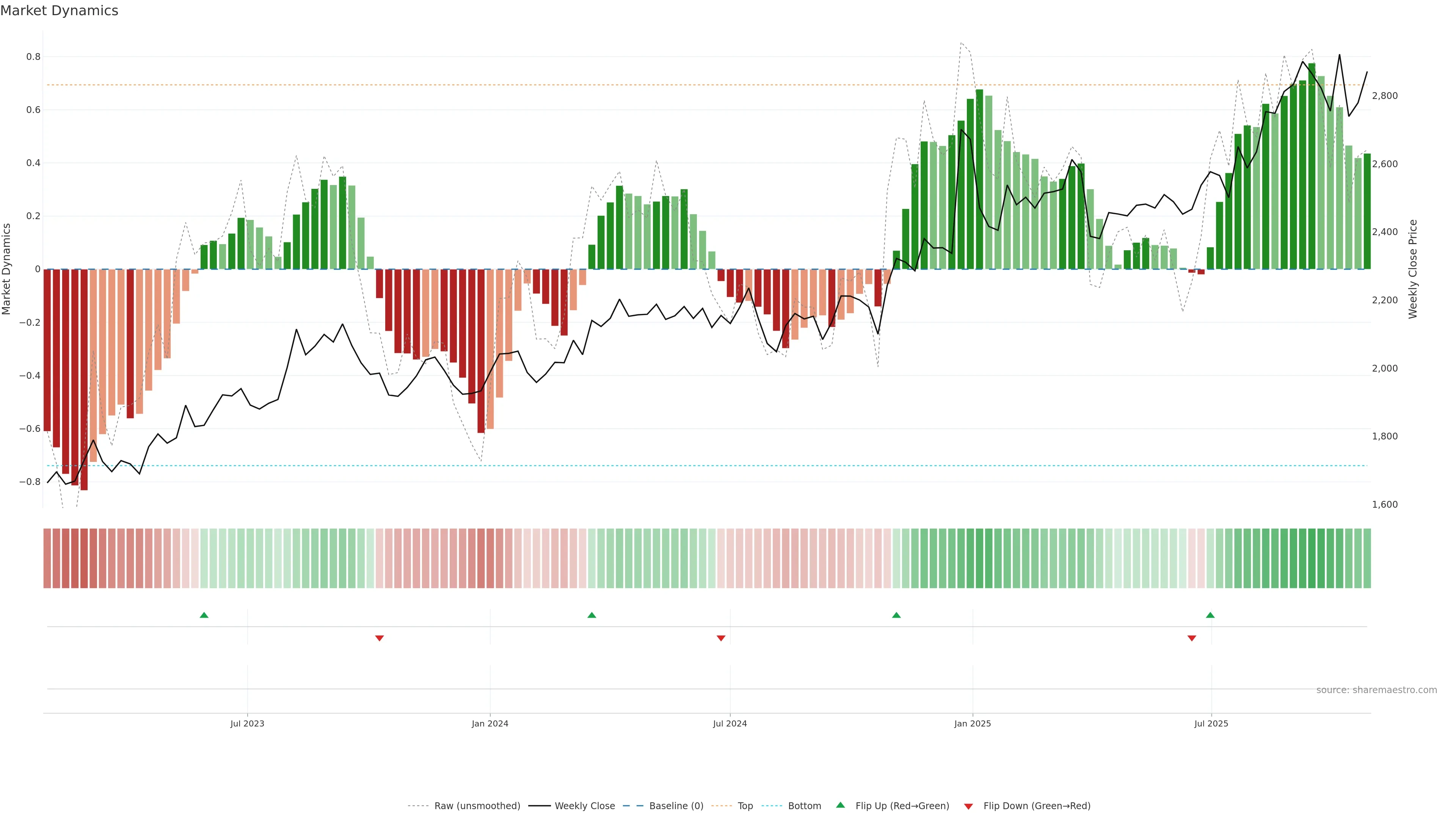Image resolution: width=1456 pixels, height=819 pixels.
Task: Click the source: sharemaestro.com text
Action: coord(1376,690)
